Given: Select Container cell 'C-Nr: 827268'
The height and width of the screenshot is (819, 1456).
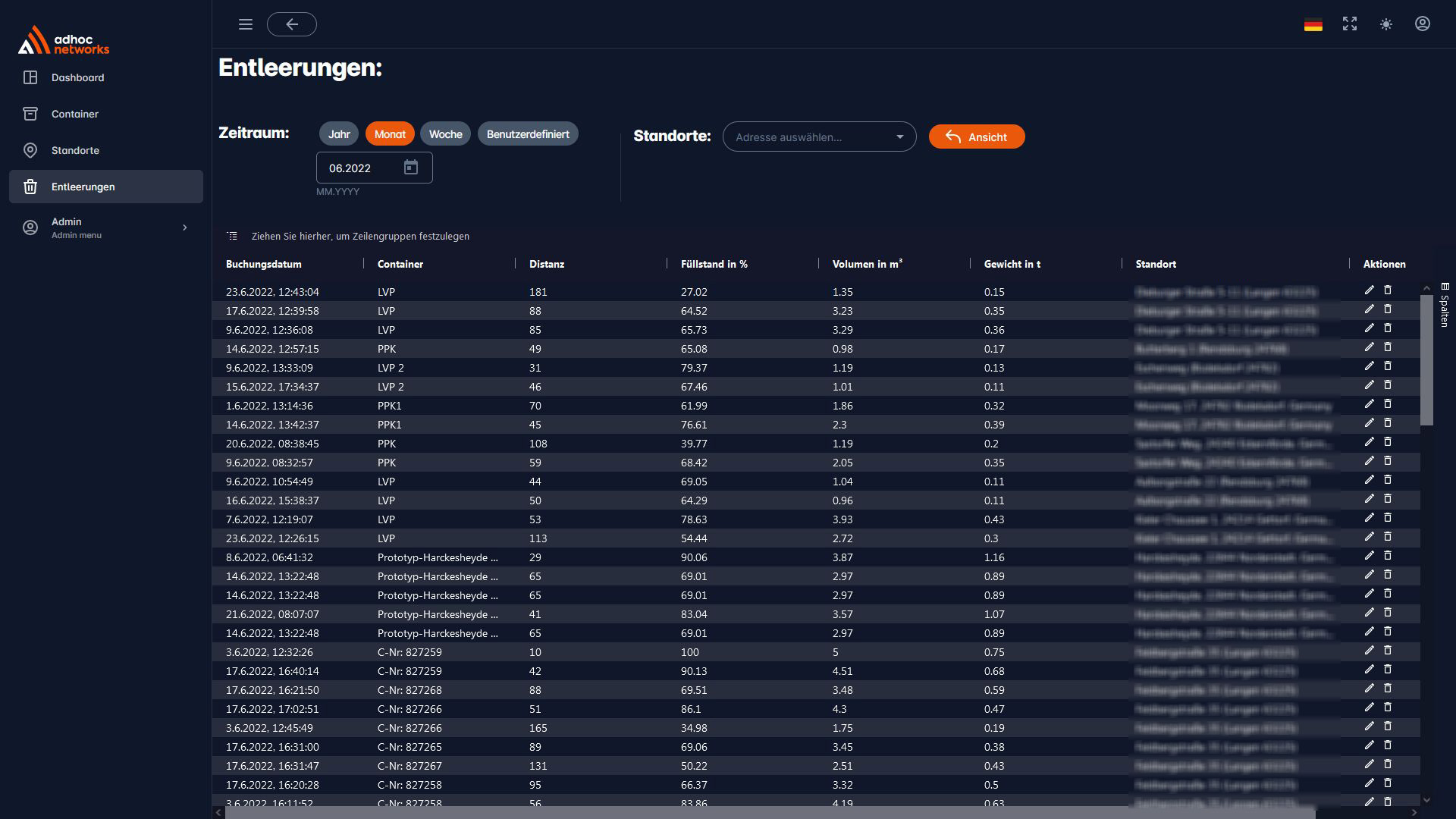Looking at the screenshot, I should click(x=409, y=690).
